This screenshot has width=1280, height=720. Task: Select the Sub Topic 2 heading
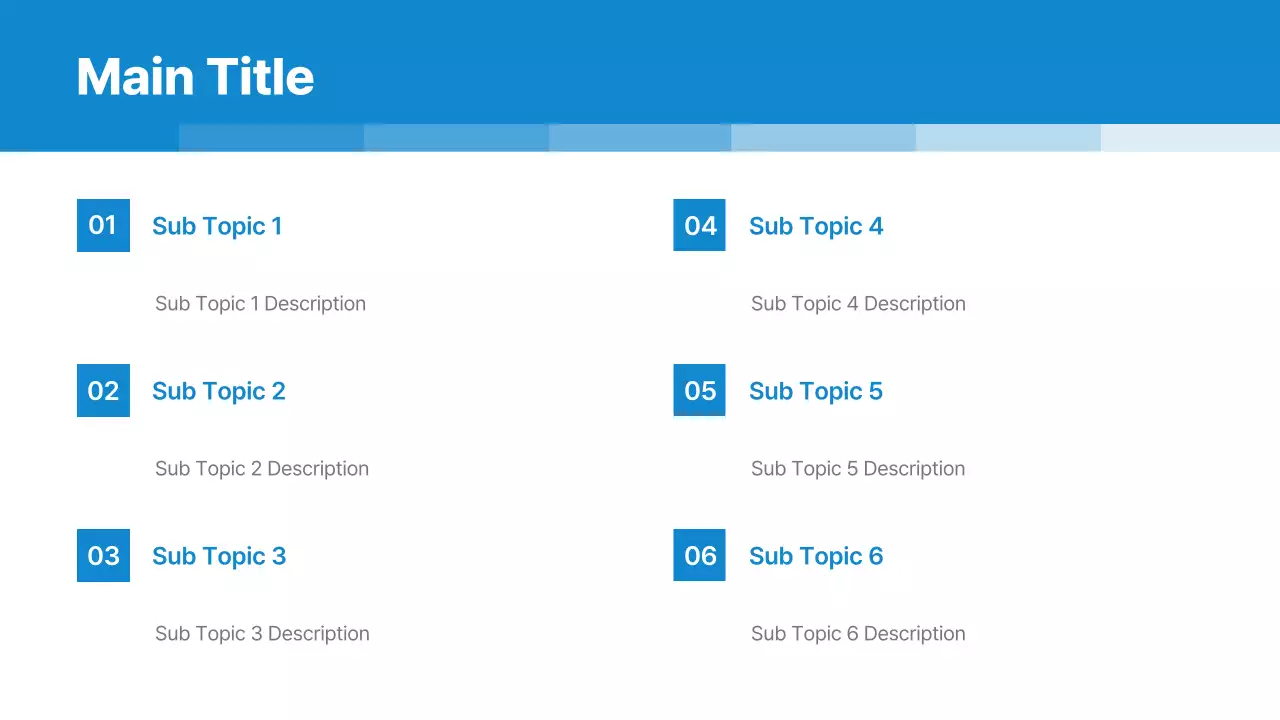(219, 391)
